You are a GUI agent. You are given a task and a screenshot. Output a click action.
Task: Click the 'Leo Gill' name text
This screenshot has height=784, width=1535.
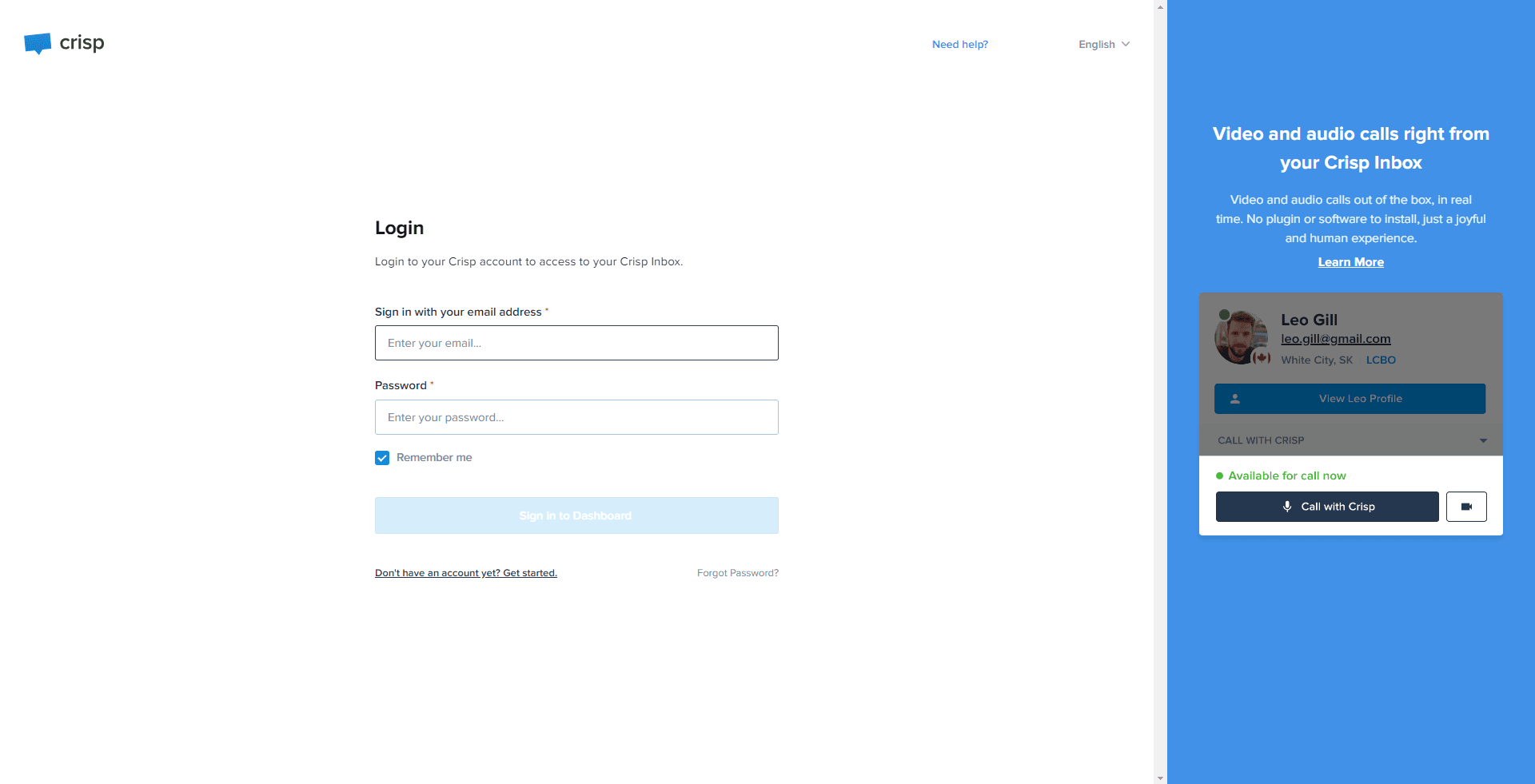point(1309,320)
